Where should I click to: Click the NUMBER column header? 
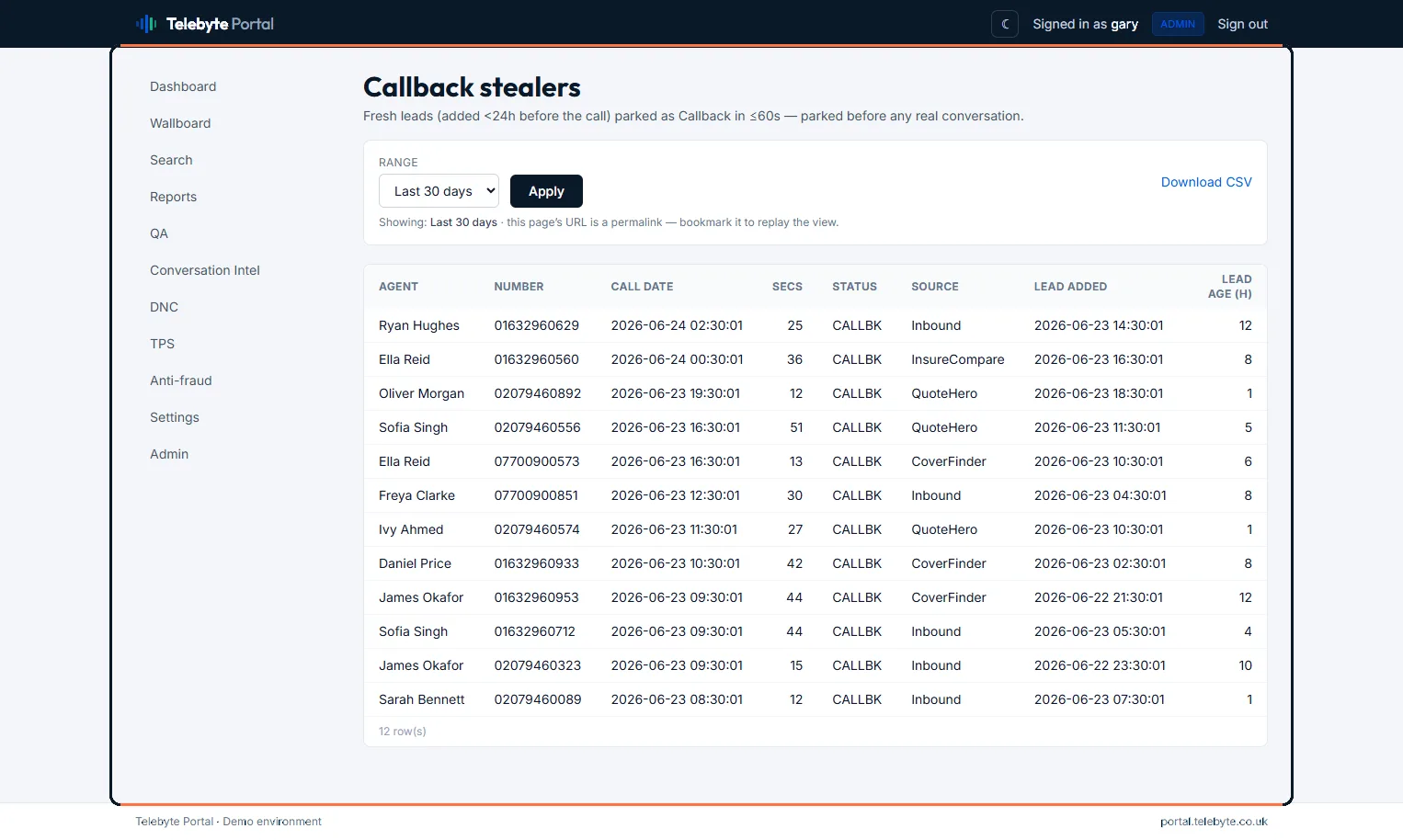coord(519,287)
